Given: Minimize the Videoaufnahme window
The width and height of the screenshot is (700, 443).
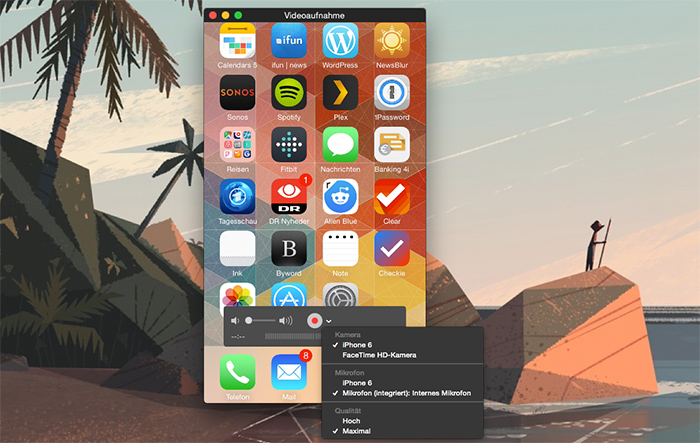Looking at the screenshot, I should click(x=225, y=15).
